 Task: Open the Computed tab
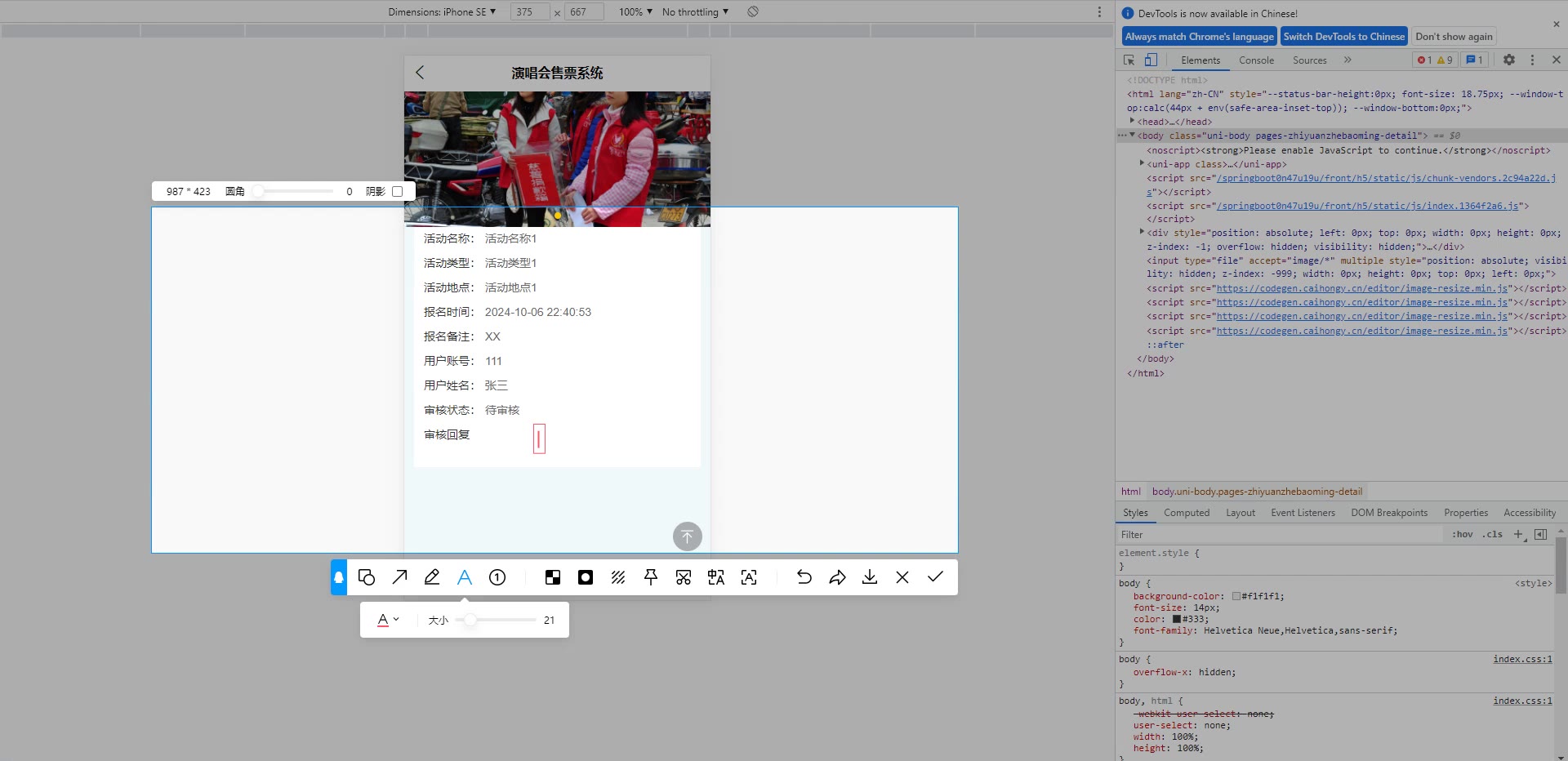1187,513
